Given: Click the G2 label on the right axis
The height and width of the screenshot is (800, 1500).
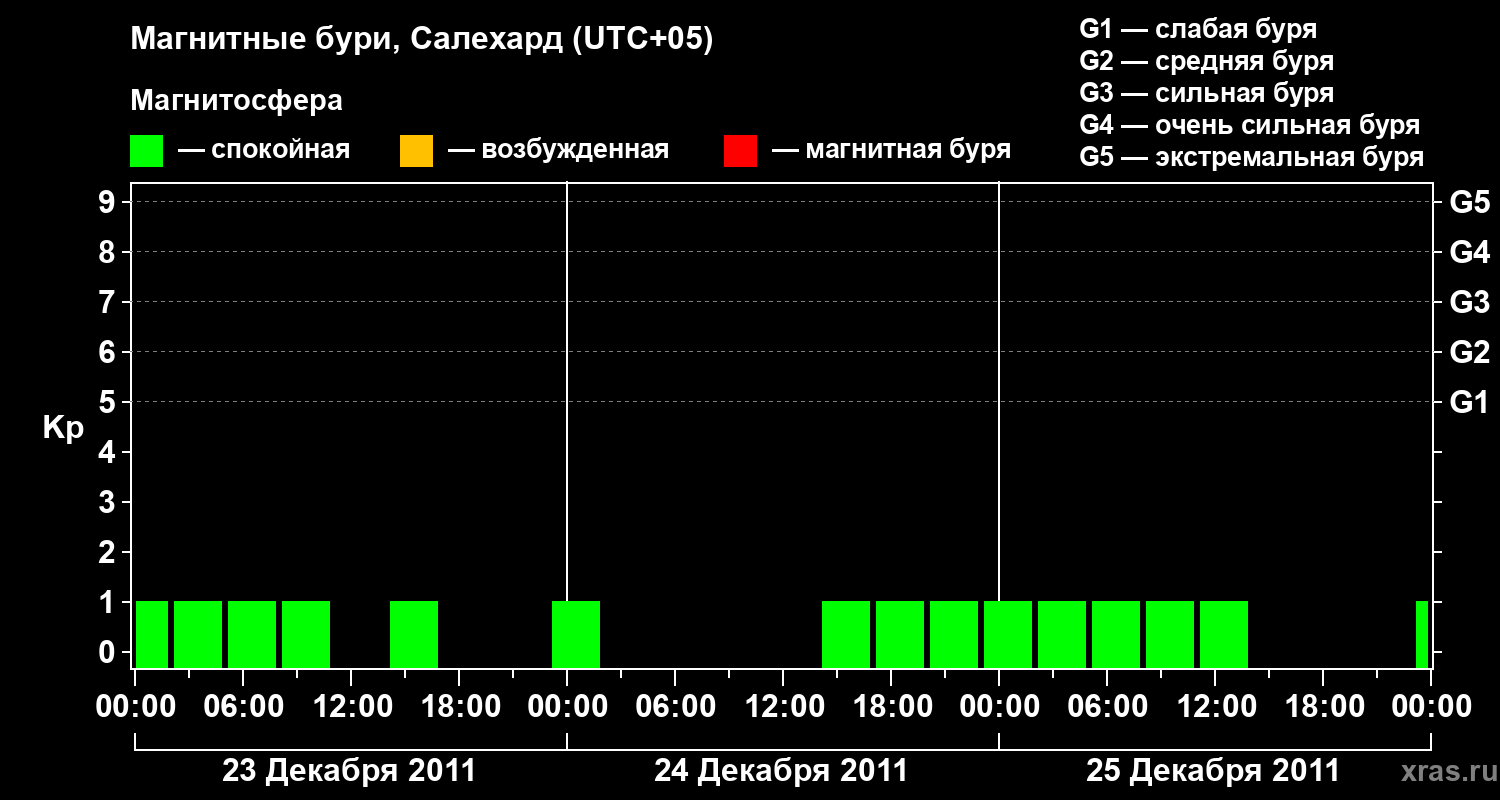Looking at the screenshot, I should 1470,352.
